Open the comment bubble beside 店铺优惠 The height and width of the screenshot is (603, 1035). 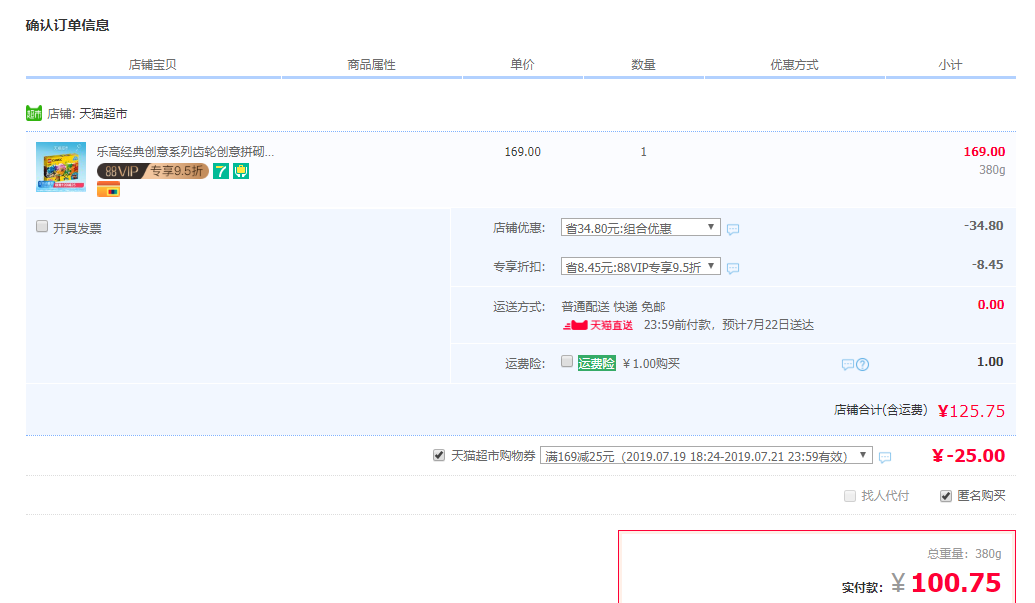click(x=733, y=229)
